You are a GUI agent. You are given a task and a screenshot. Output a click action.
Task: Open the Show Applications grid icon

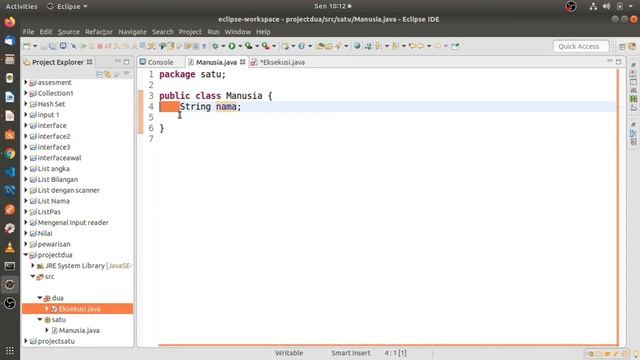point(10,351)
